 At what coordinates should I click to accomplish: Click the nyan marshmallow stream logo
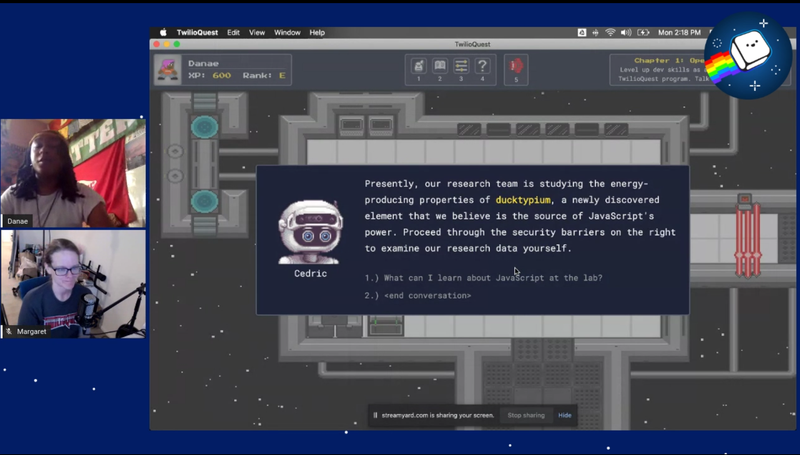click(x=747, y=55)
